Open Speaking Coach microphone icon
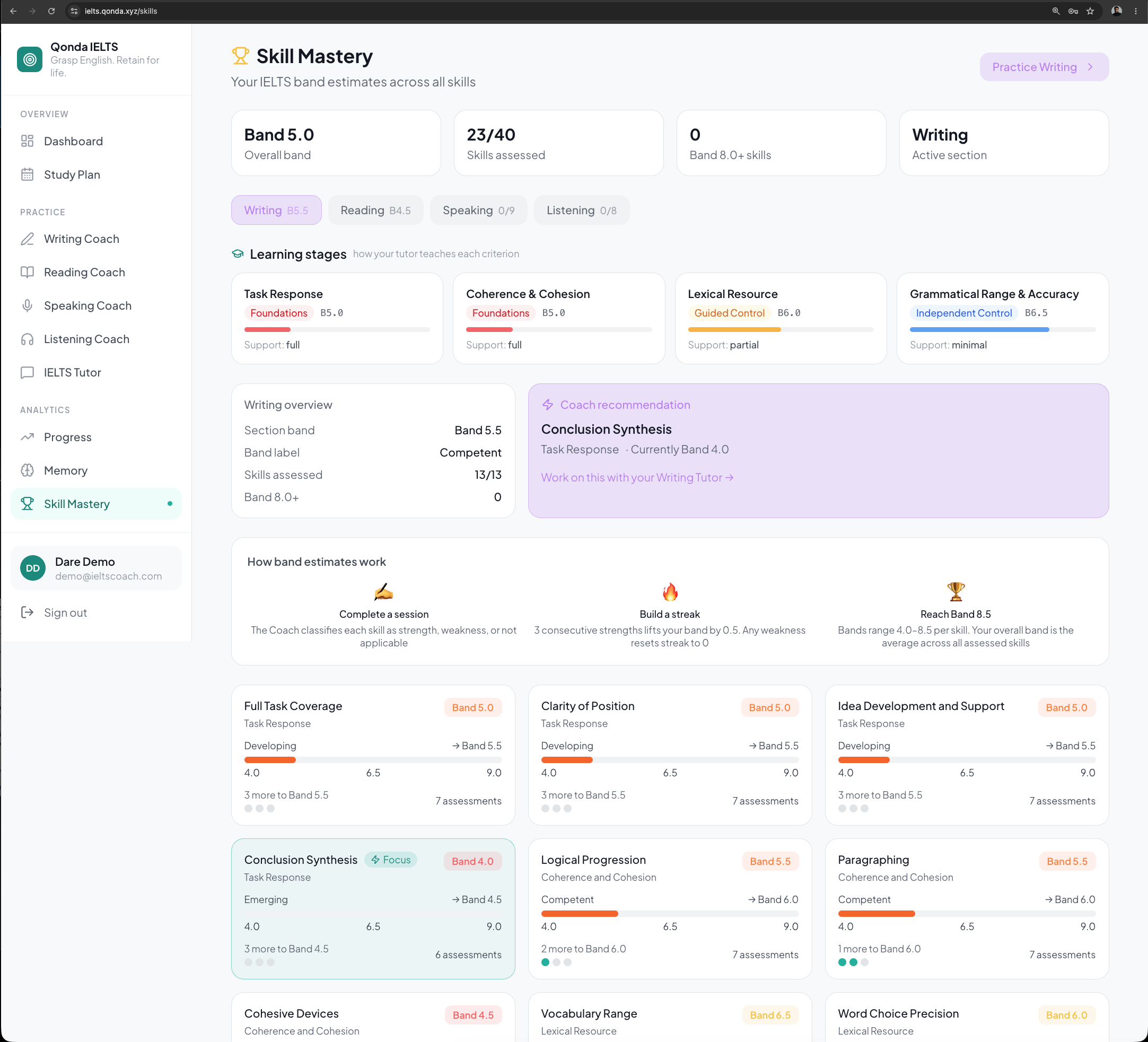Image resolution: width=1148 pixels, height=1042 pixels. pyautogui.click(x=27, y=306)
